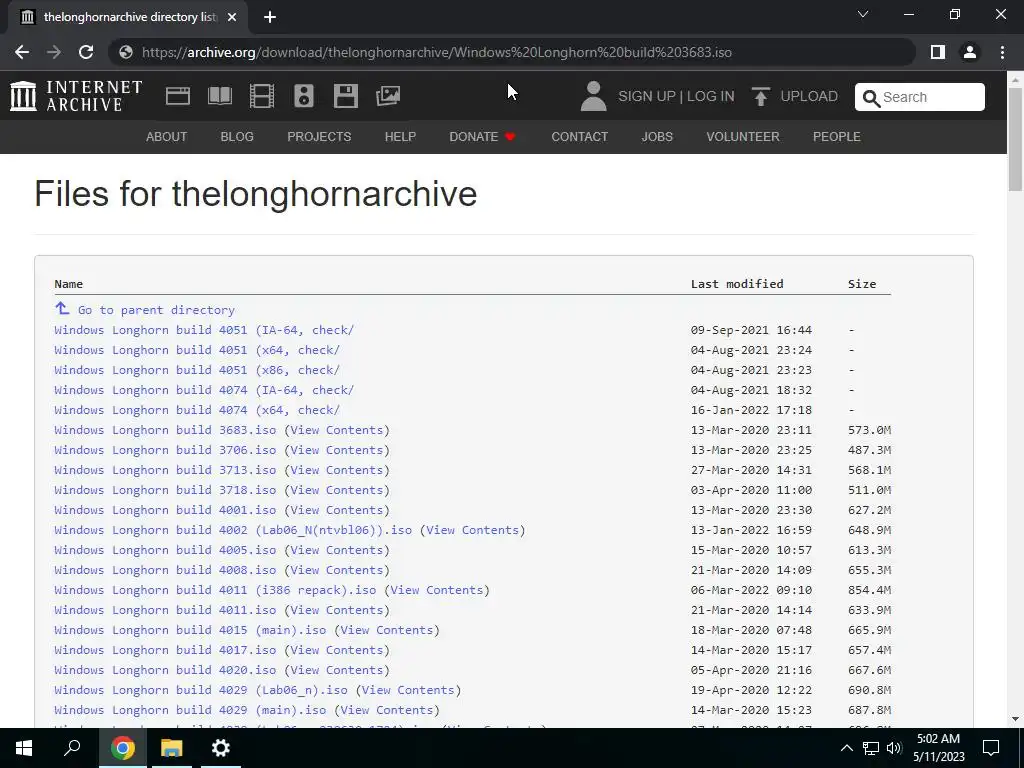Open the Images icon in navbar
Image resolution: width=1024 pixels, height=768 pixels.
pos(388,96)
